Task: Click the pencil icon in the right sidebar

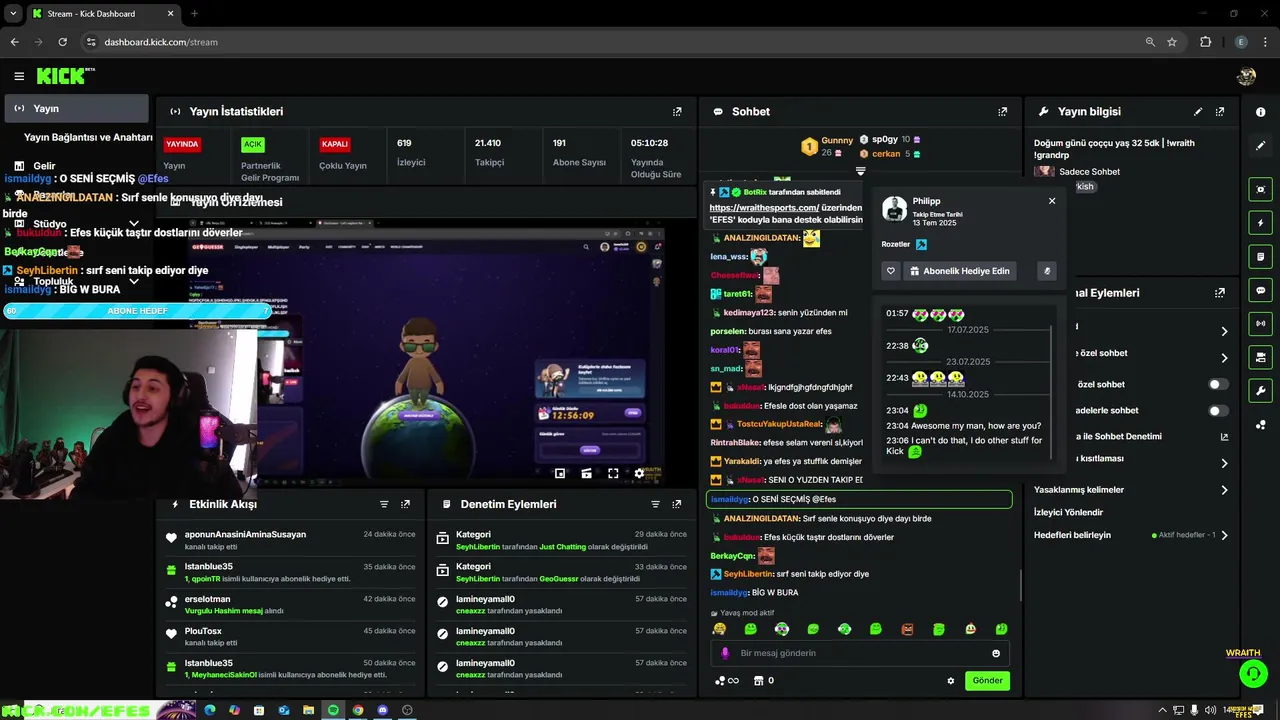Action: tap(1260, 146)
